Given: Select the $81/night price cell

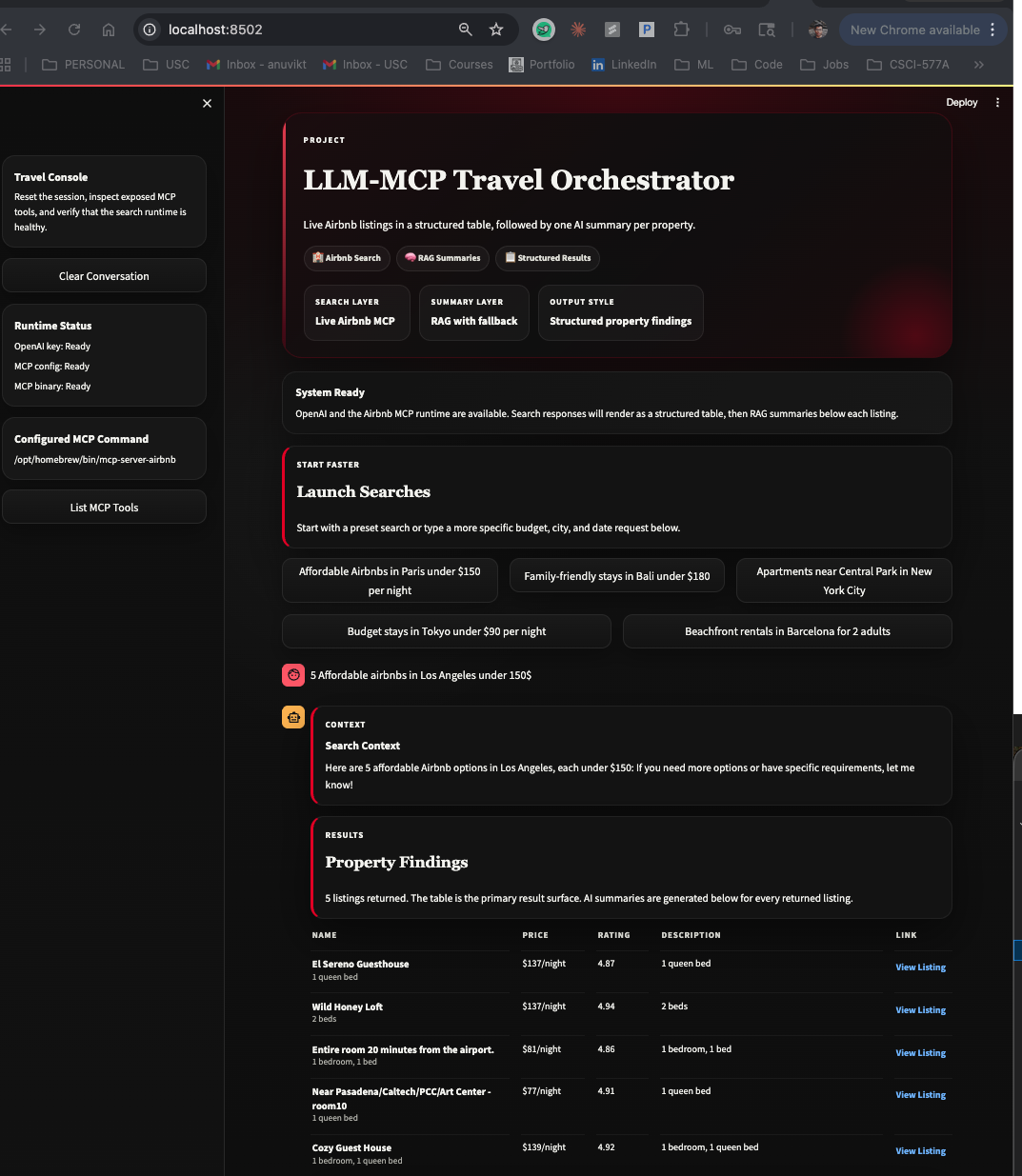Looking at the screenshot, I should point(542,1049).
